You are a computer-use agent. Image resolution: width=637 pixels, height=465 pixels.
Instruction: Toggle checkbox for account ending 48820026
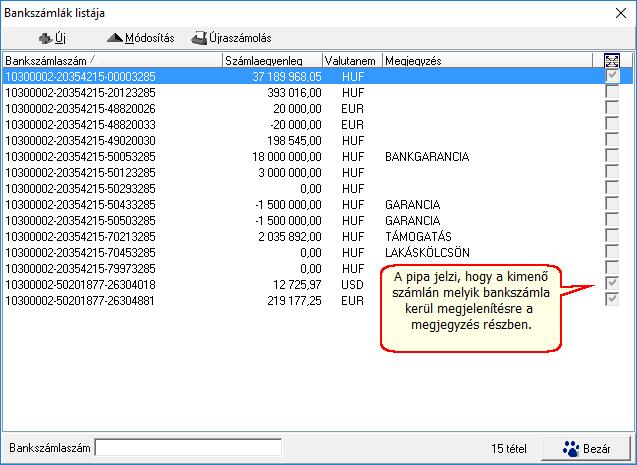pos(612,108)
